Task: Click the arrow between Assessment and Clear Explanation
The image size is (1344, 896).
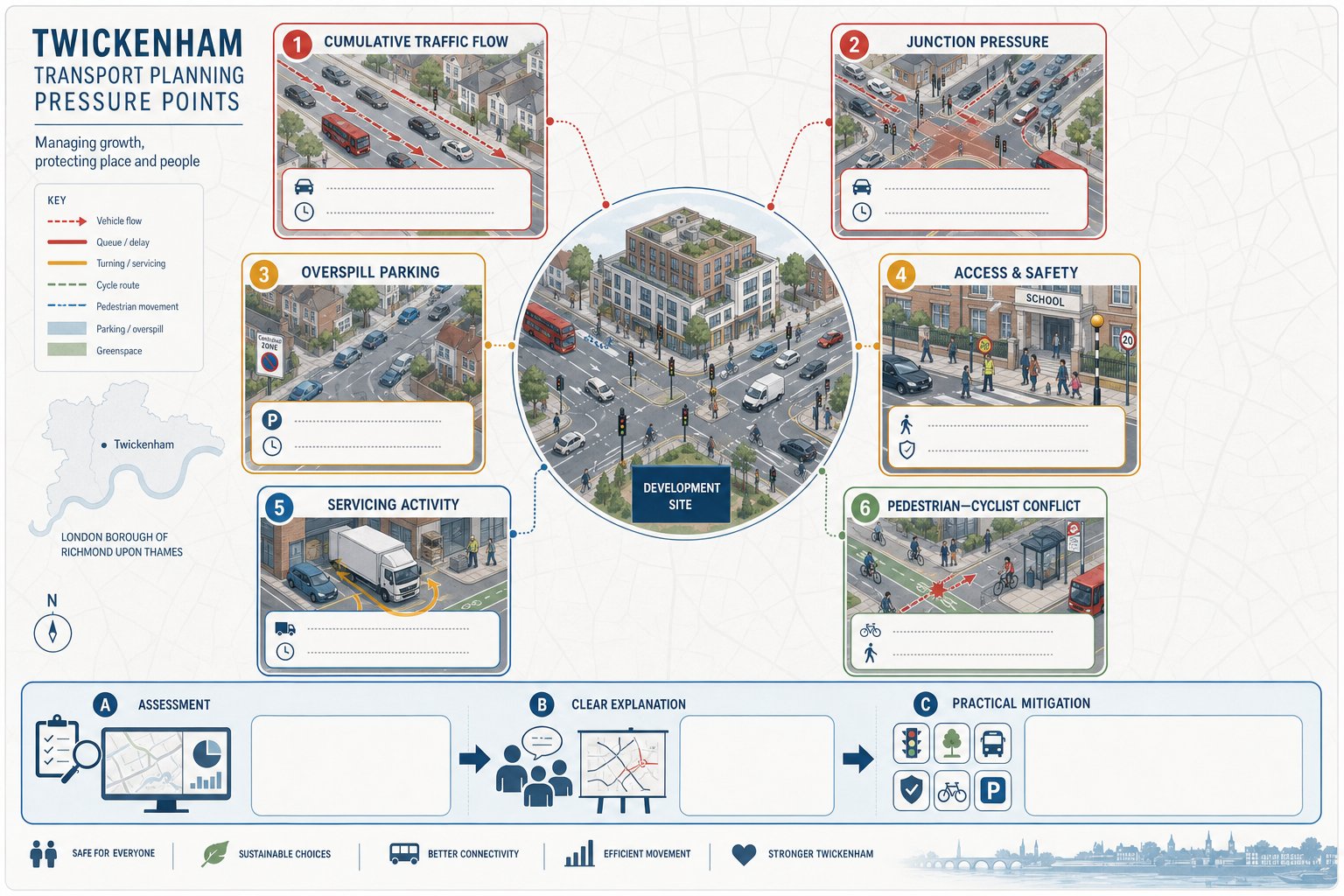Action: click(474, 759)
